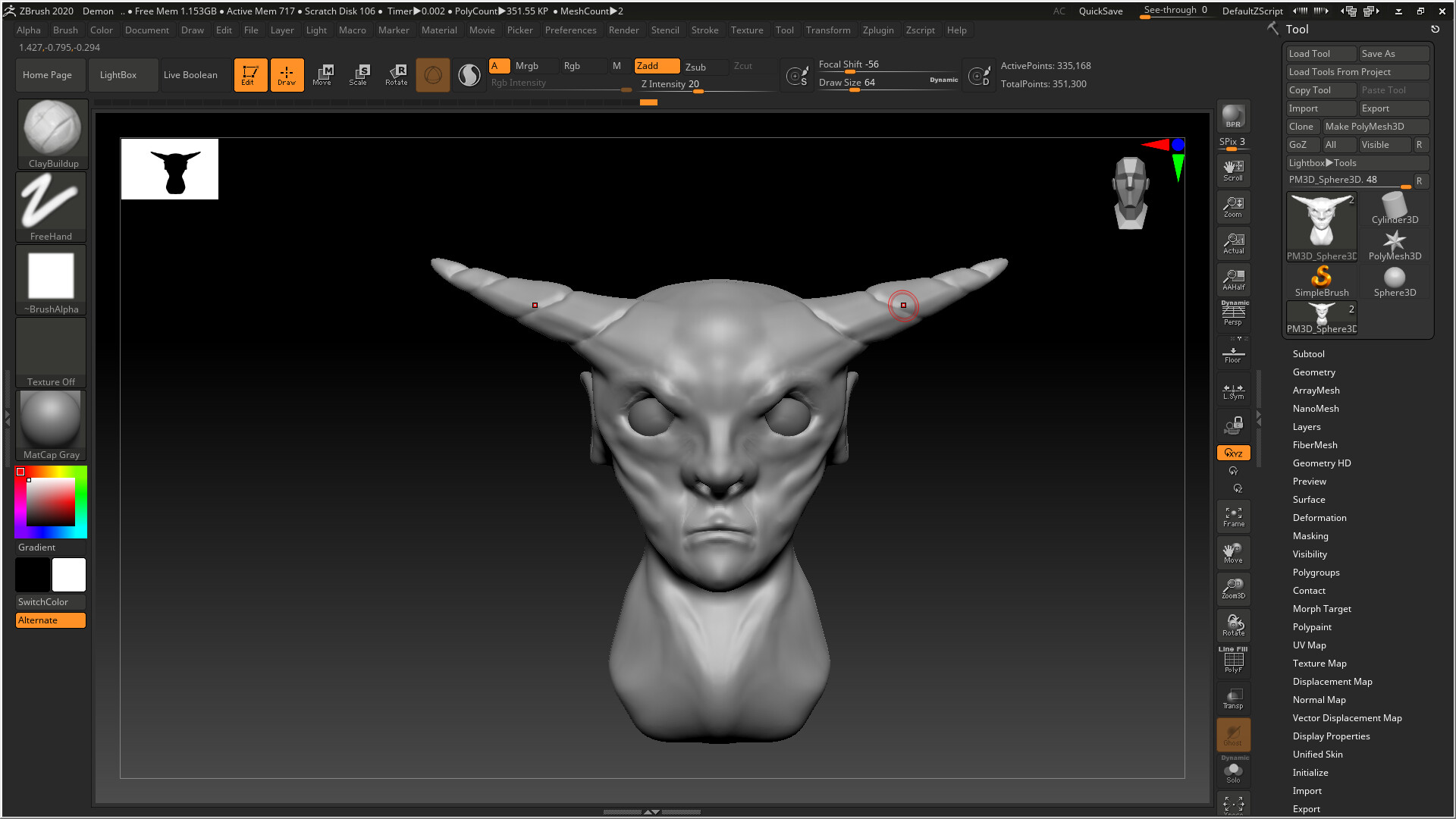The width and height of the screenshot is (1456, 819).
Task: Click the BPR render icon
Action: coord(1232,118)
